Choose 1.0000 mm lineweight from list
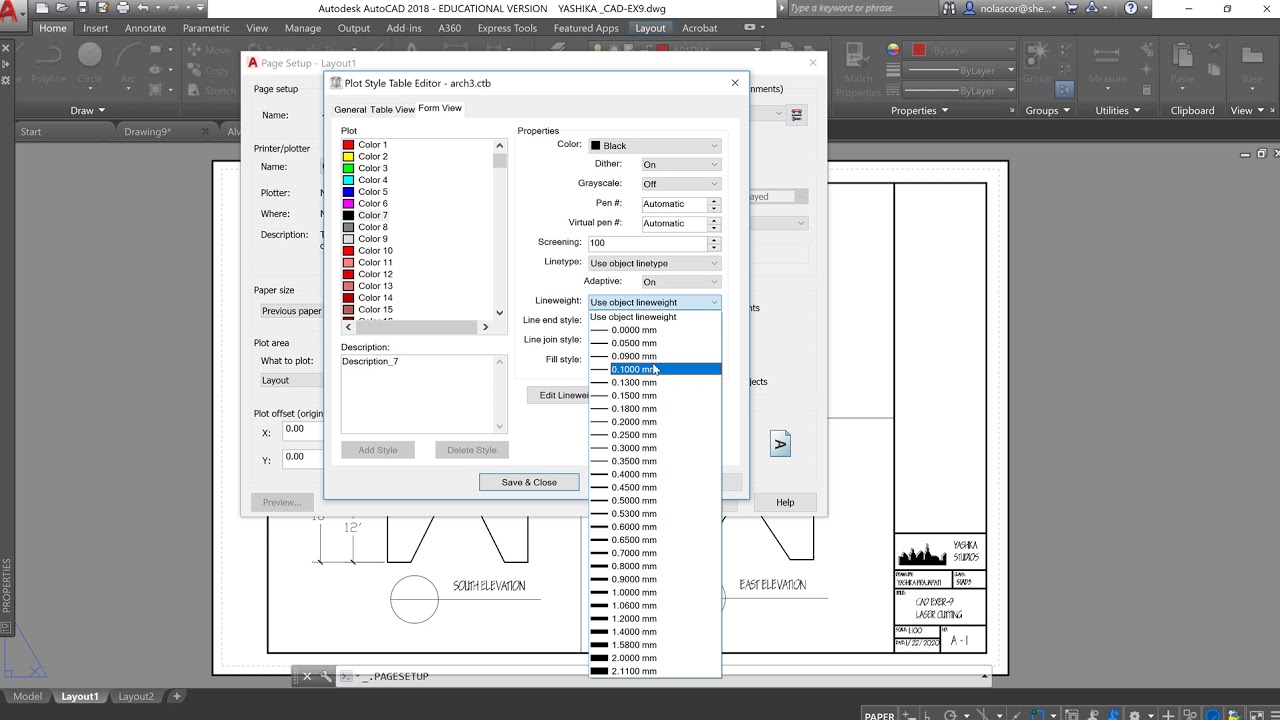Image resolution: width=1280 pixels, height=720 pixels. (654, 593)
